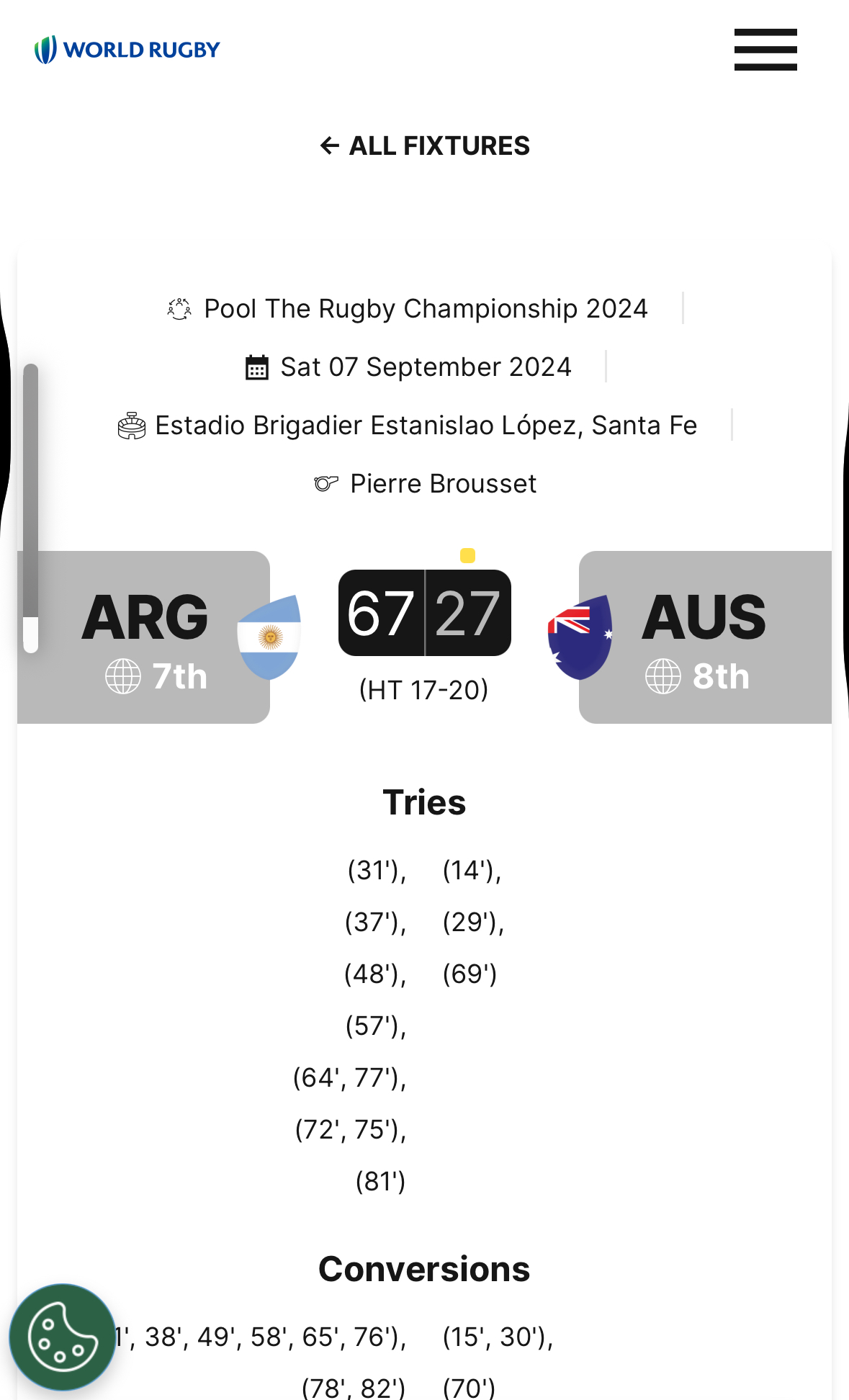Click the stadium icon by venue name

[x=132, y=426]
